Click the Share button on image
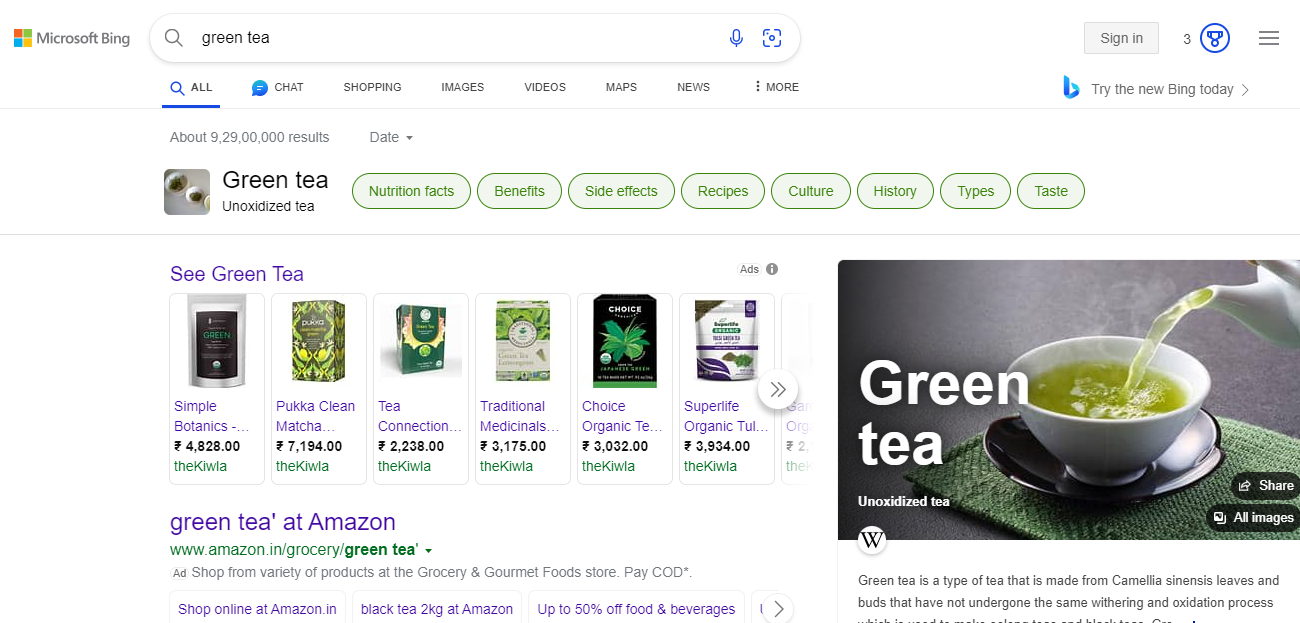 [1266, 485]
